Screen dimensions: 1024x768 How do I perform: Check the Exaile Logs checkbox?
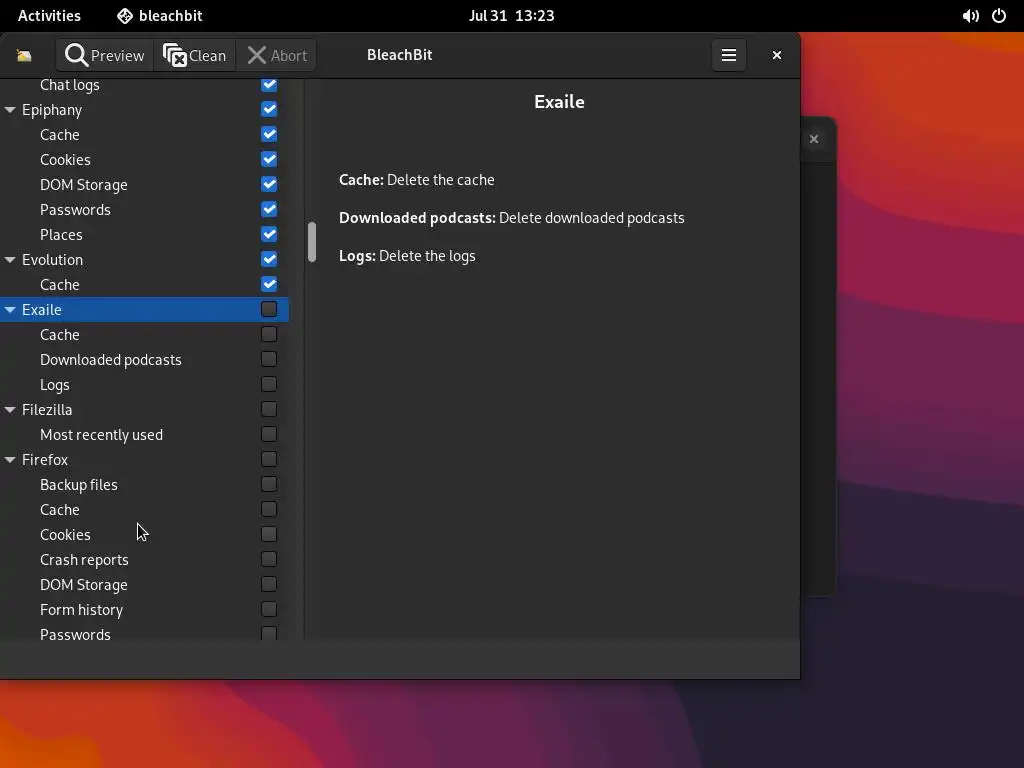click(x=269, y=384)
